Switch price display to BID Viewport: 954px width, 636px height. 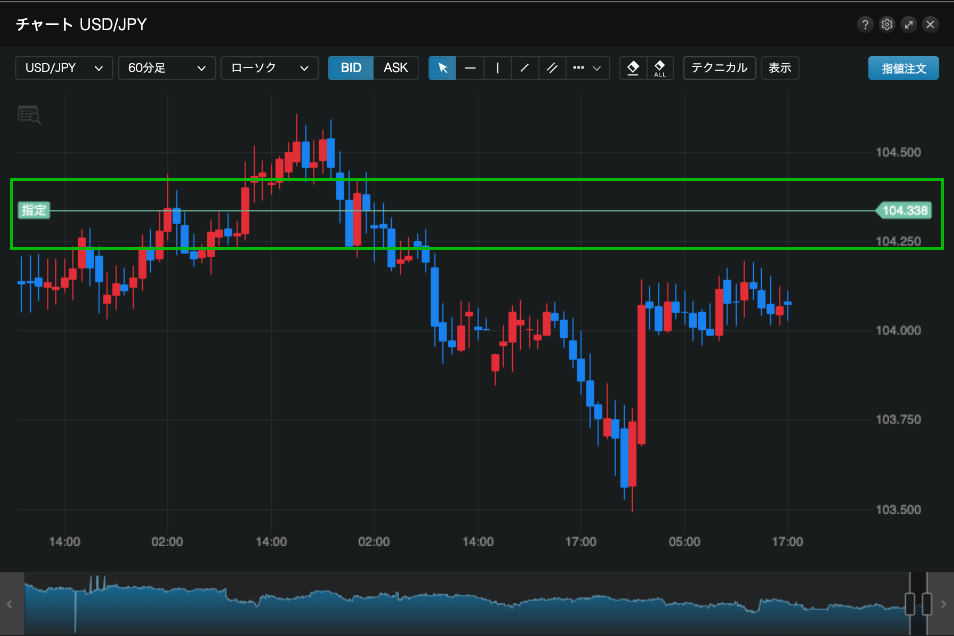tap(351, 68)
